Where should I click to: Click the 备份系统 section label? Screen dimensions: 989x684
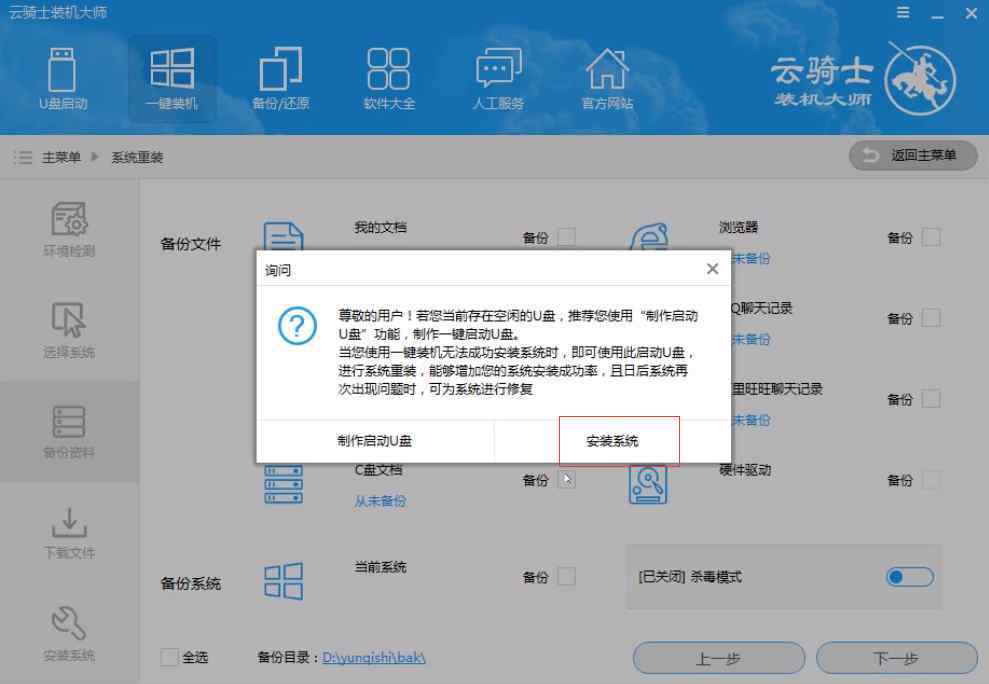click(190, 583)
